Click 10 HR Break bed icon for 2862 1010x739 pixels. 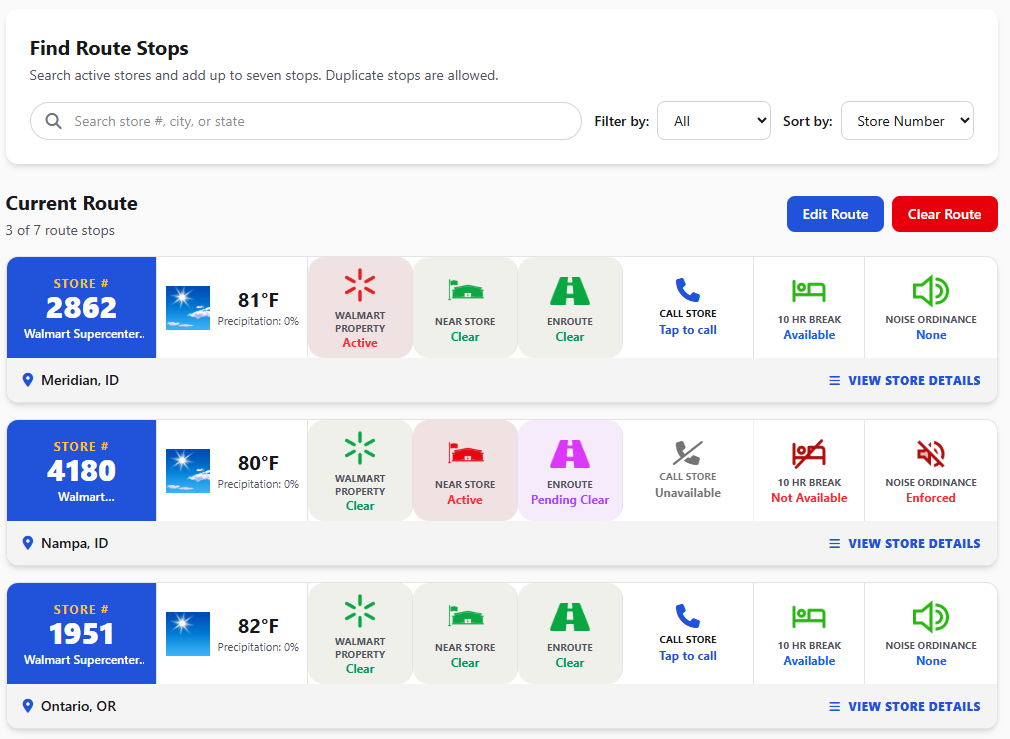click(x=809, y=291)
